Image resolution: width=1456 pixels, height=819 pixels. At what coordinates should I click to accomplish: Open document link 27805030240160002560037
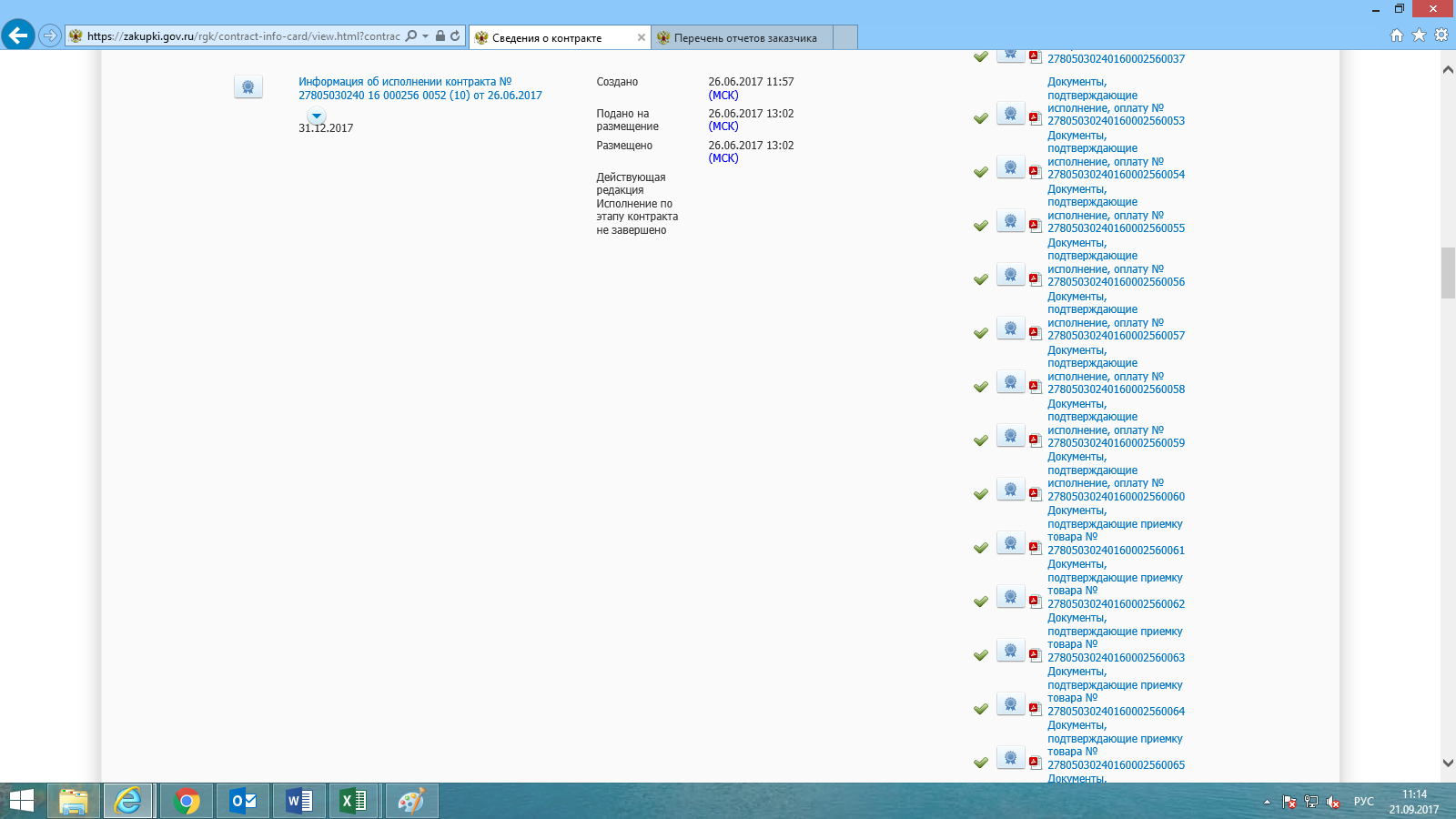click(1116, 59)
